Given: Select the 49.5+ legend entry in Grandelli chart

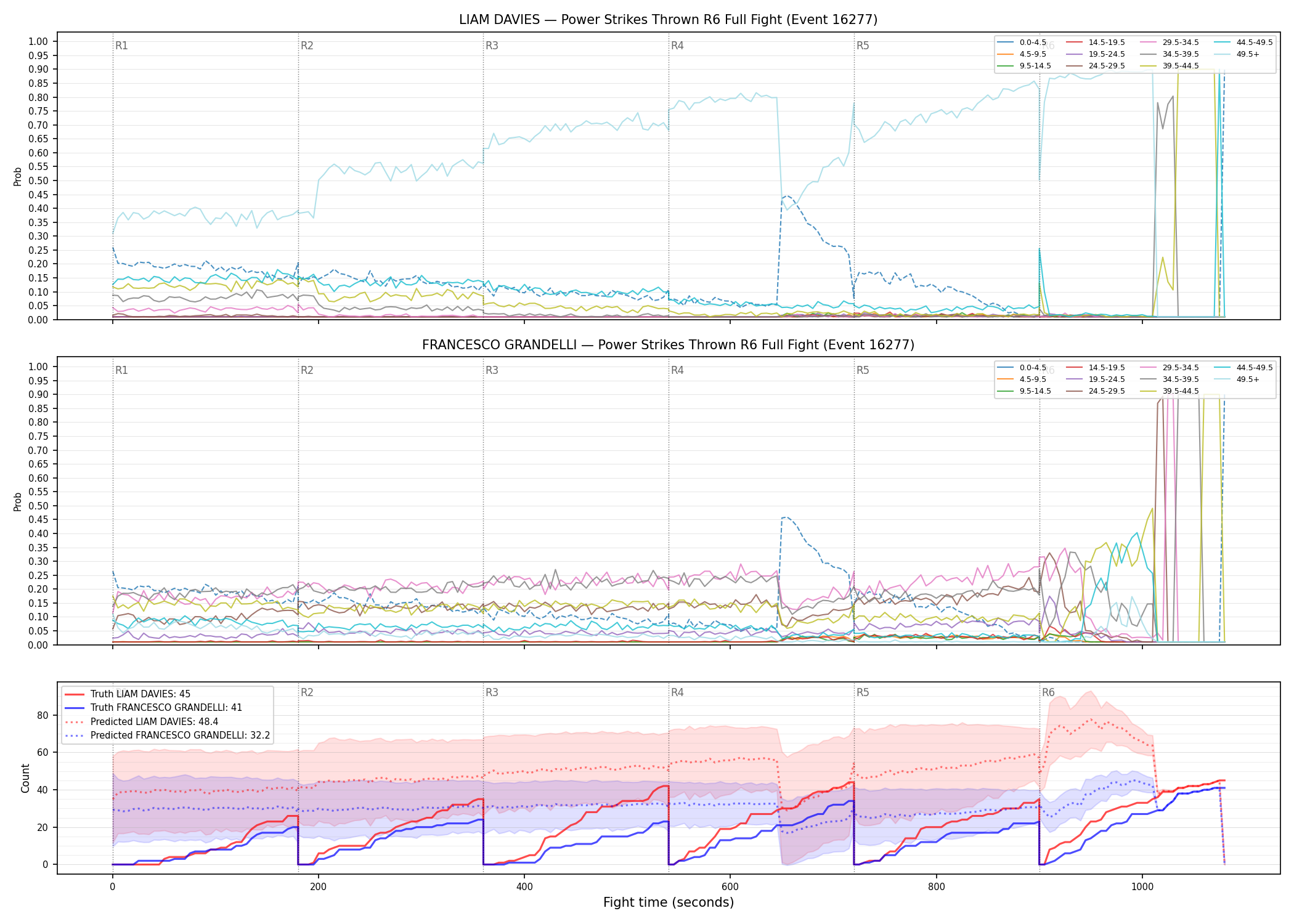Looking at the screenshot, I should [1237, 379].
